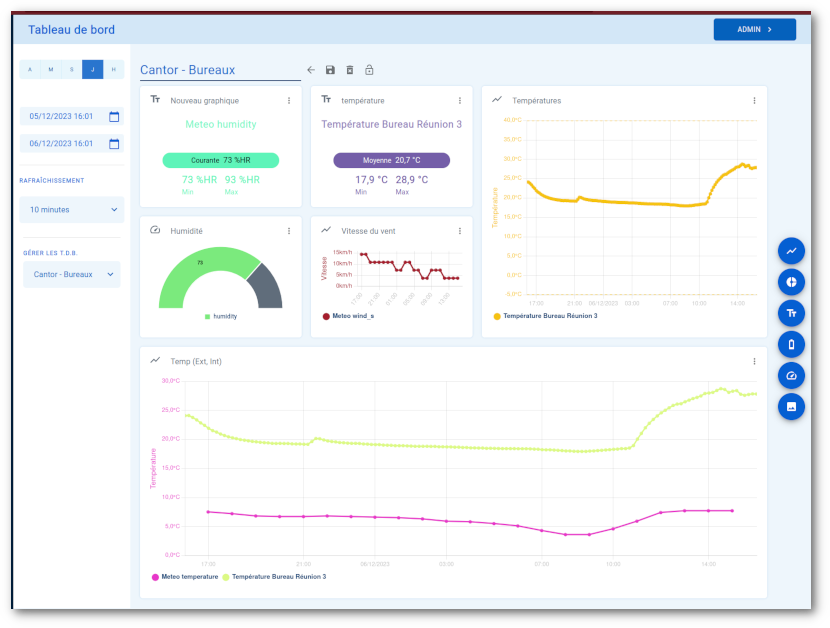This screenshot has width=830, height=628.
Task: Toggle Meteo wind_s series in legend
Action: tap(348, 316)
